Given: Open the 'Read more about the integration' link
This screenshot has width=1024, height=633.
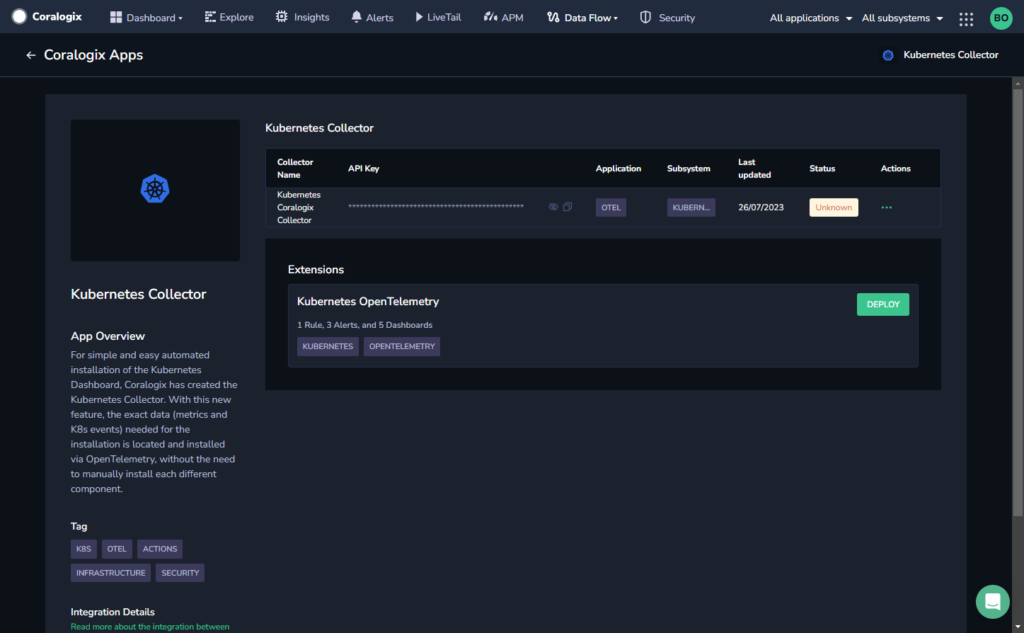Looking at the screenshot, I should pos(150,626).
